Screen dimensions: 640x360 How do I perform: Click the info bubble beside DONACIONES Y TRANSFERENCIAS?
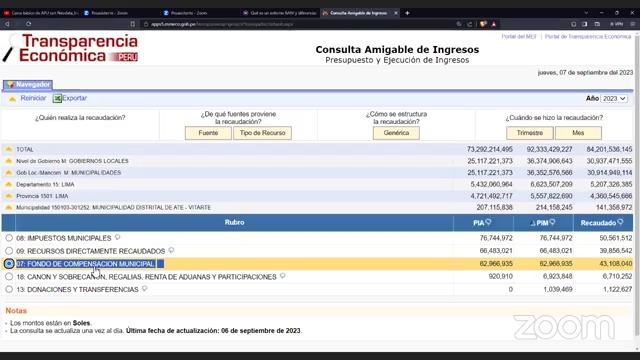144,289
